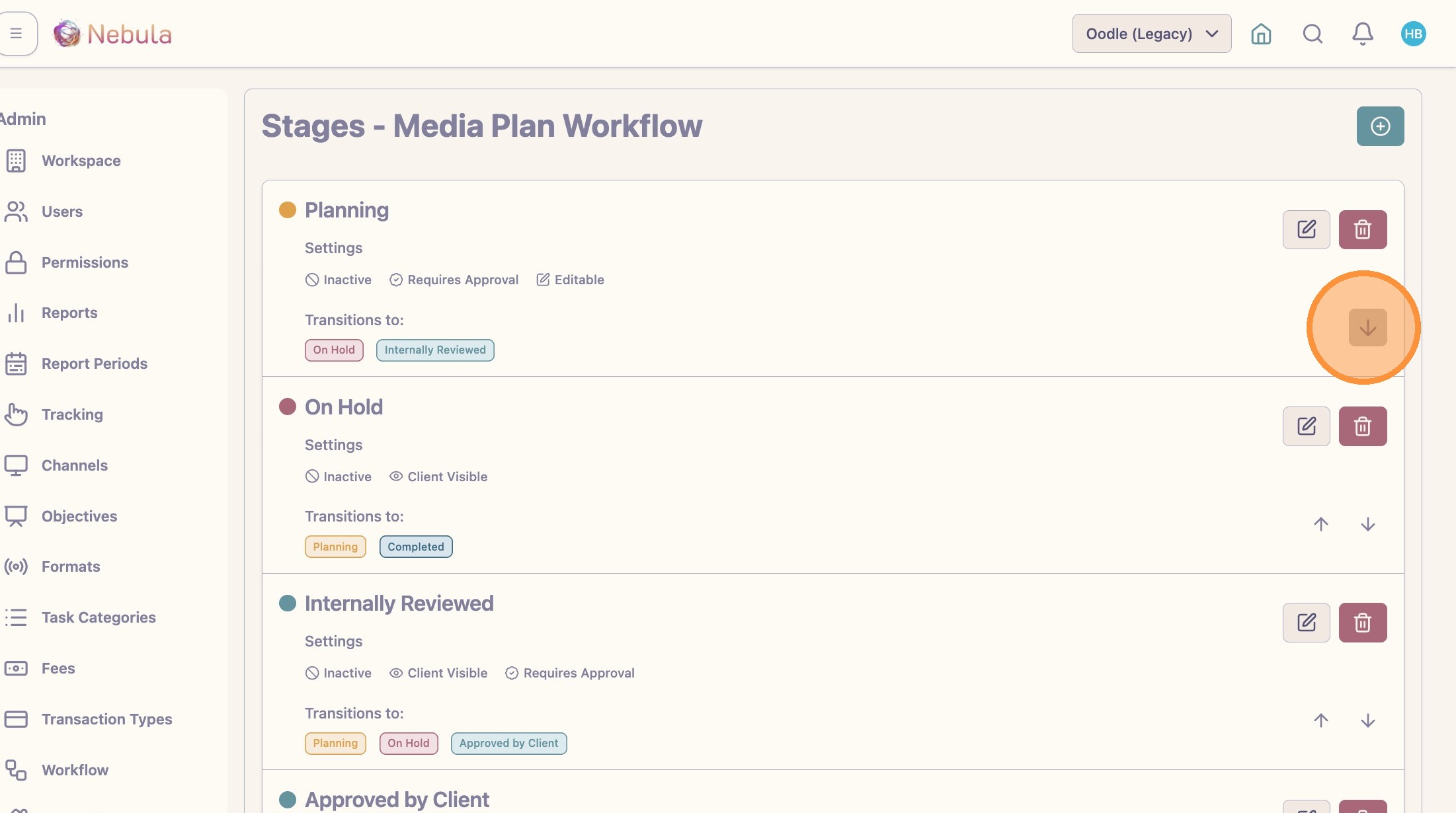Click the On Hold stage title
The height and width of the screenshot is (813, 1456).
click(x=344, y=406)
